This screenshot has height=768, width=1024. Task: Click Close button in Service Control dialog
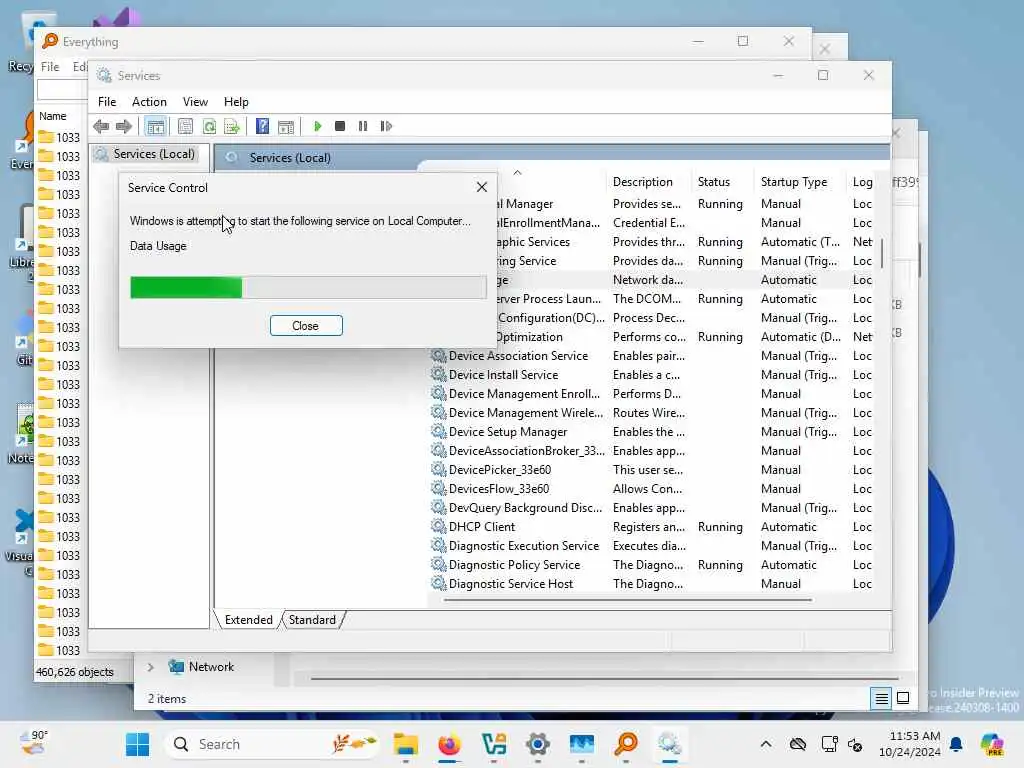(306, 326)
